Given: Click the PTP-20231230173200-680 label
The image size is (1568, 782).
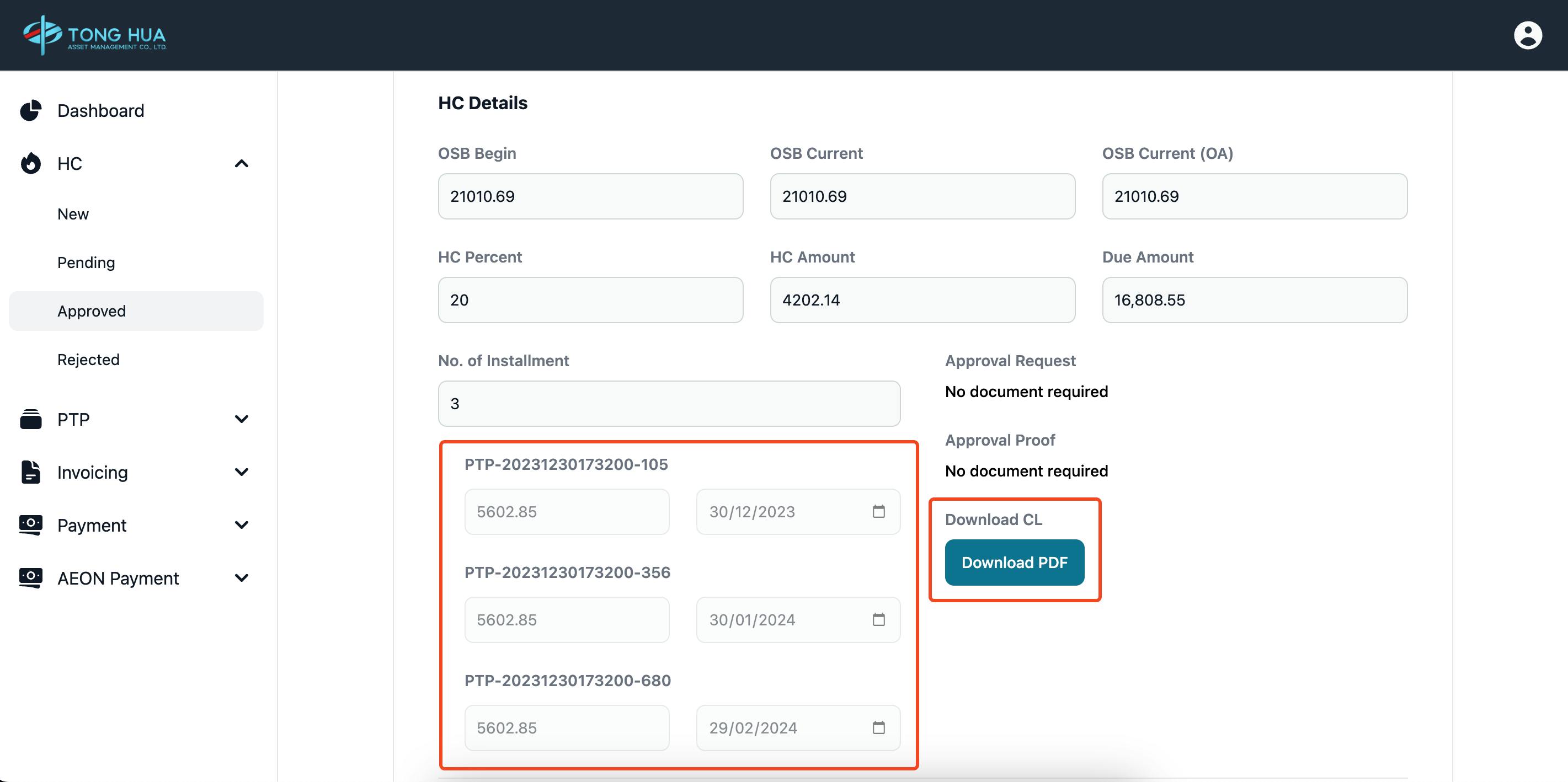Looking at the screenshot, I should coord(567,681).
